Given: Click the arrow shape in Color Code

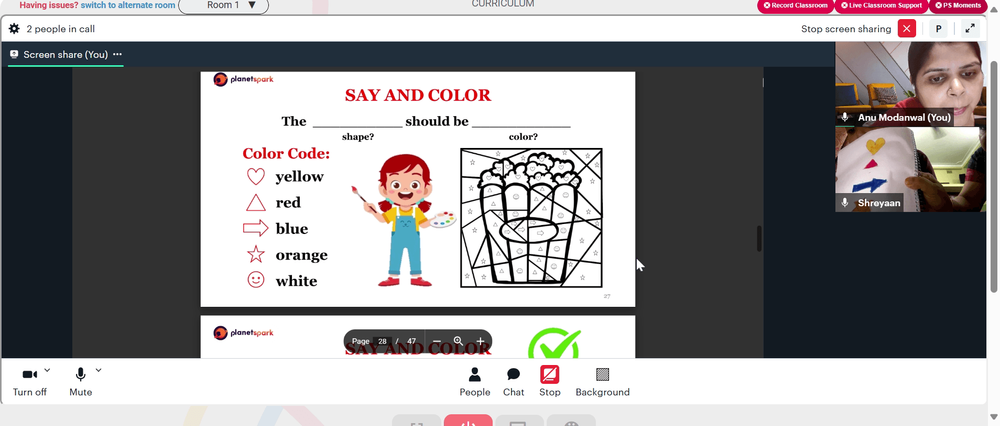Looking at the screenshot, I should coord(256,228).
